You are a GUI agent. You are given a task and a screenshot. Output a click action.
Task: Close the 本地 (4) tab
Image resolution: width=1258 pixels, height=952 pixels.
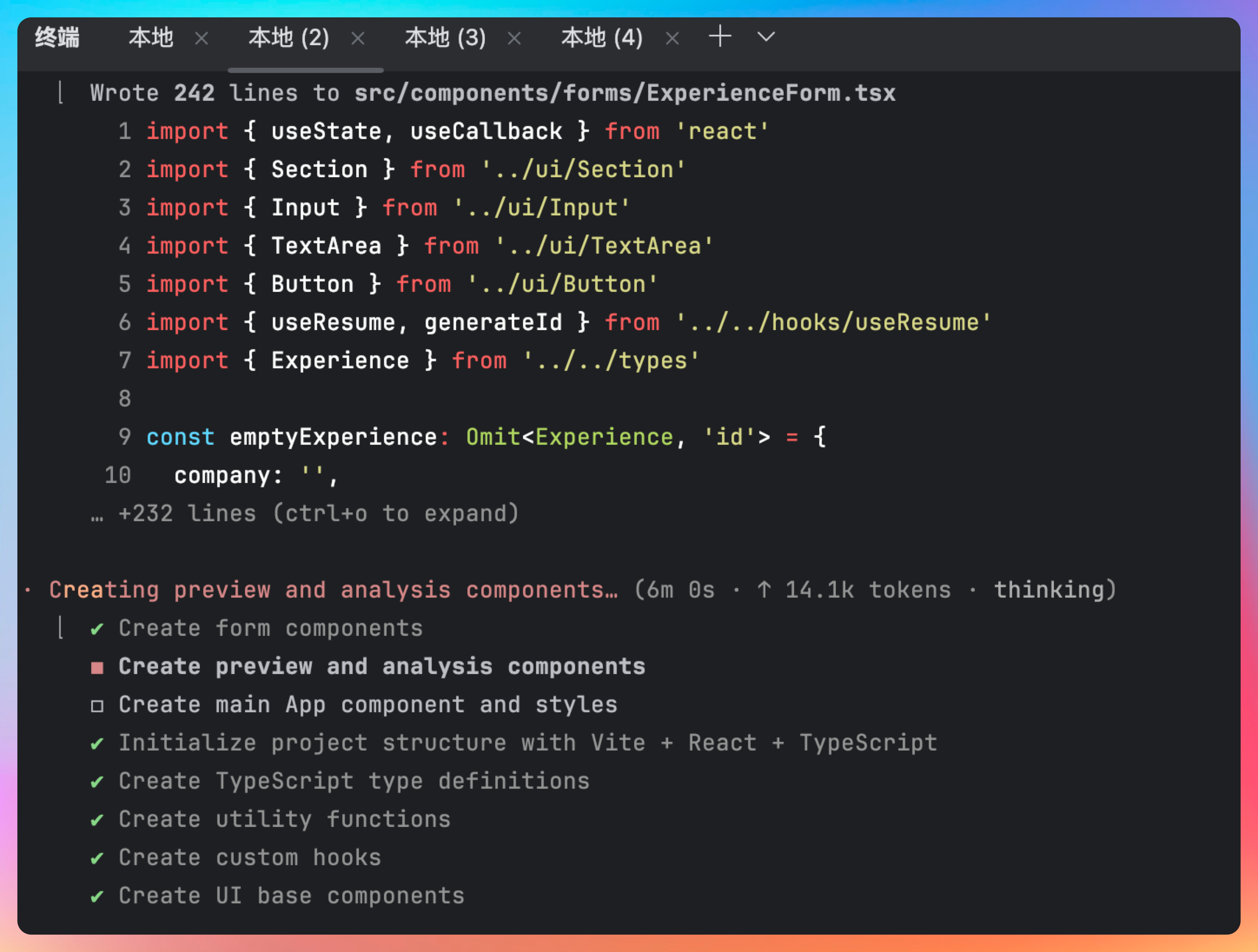(x=672, y=39)
